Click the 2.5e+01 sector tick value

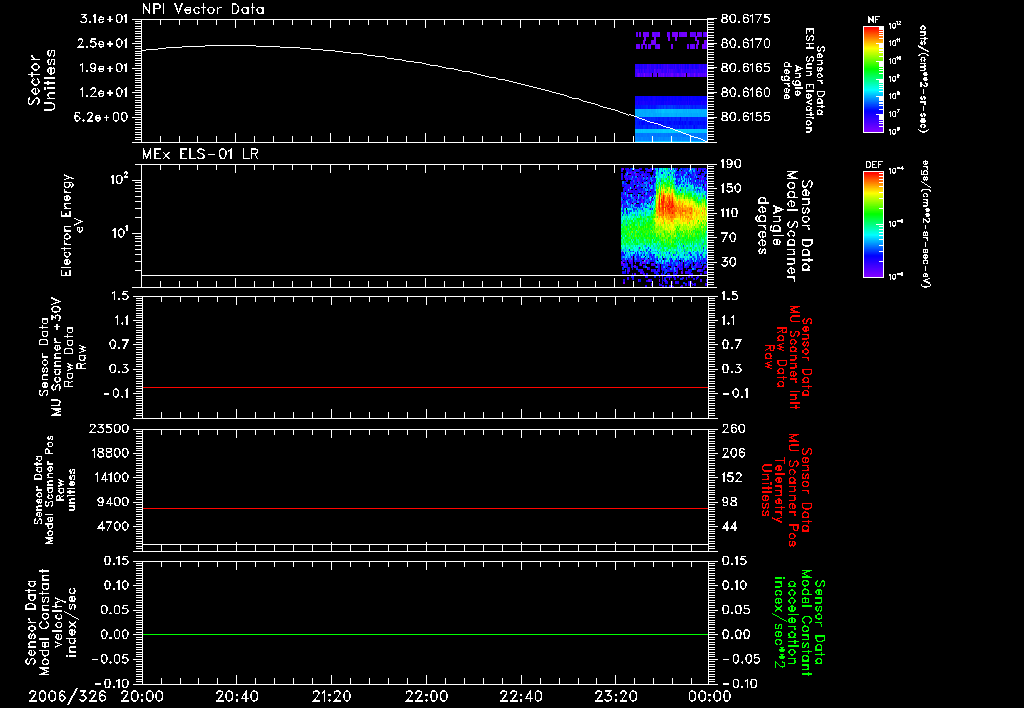click(104, 43)
